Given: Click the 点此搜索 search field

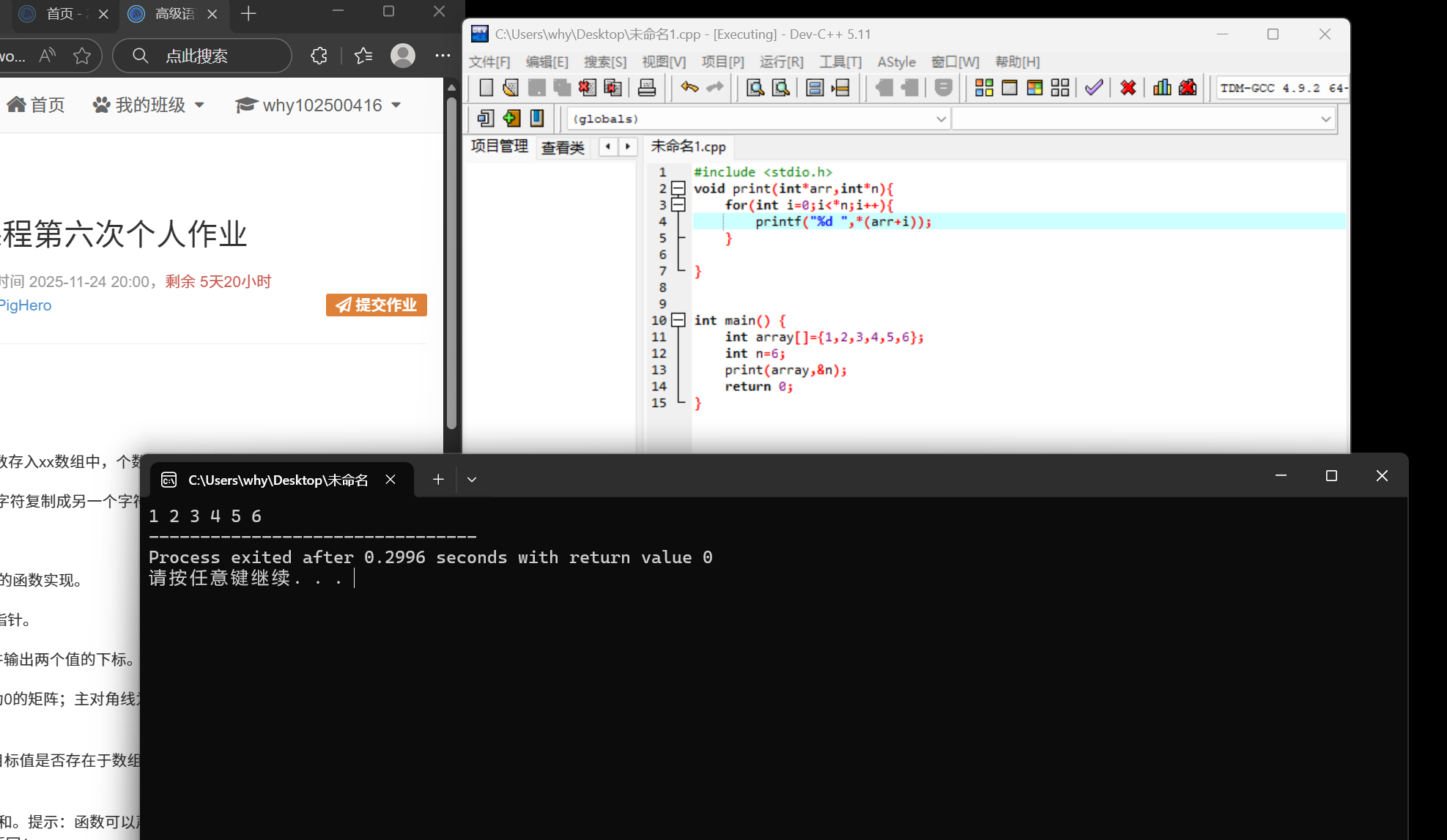Looking at the screenshot, I should point(196,56).
